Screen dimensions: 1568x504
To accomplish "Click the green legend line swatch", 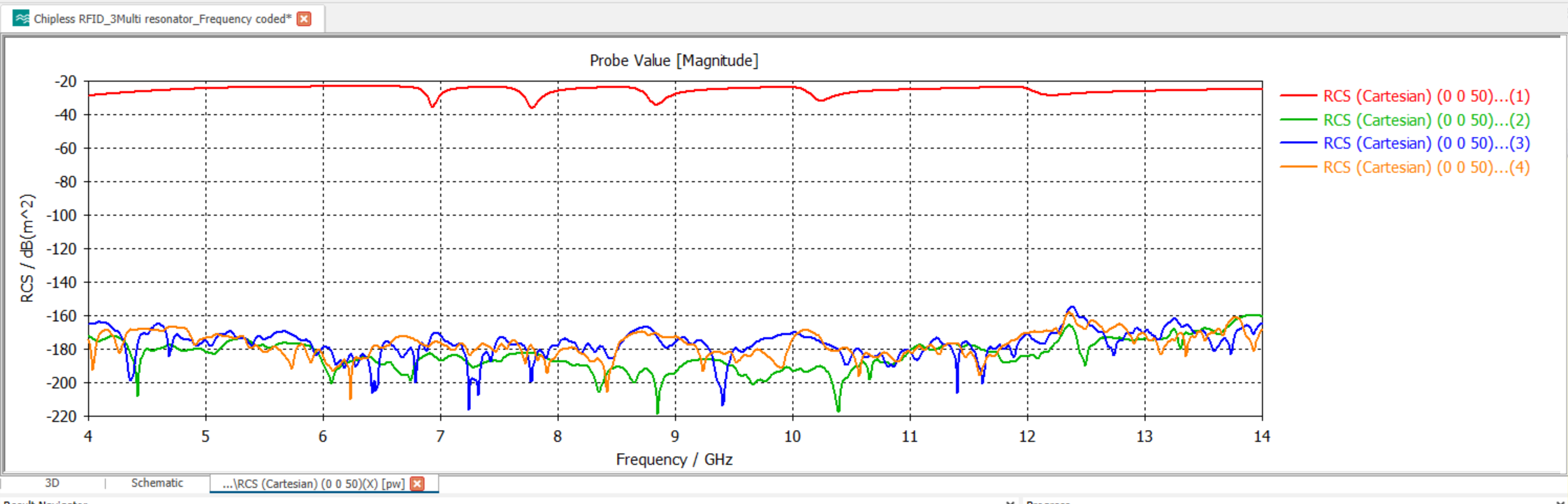I will click(1298, 120).
